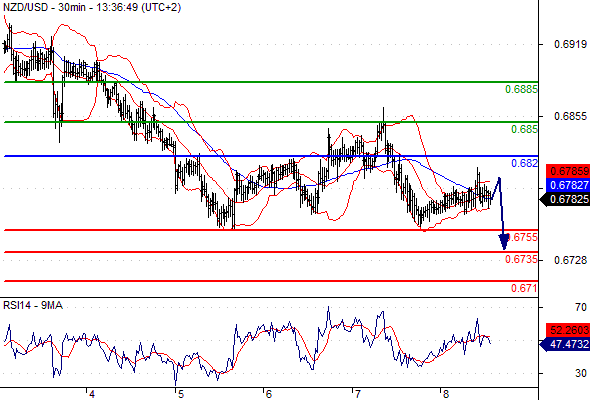
Task: Select the 0.6735 red support label
Action: pyautogui.click(x=521, y=259)
